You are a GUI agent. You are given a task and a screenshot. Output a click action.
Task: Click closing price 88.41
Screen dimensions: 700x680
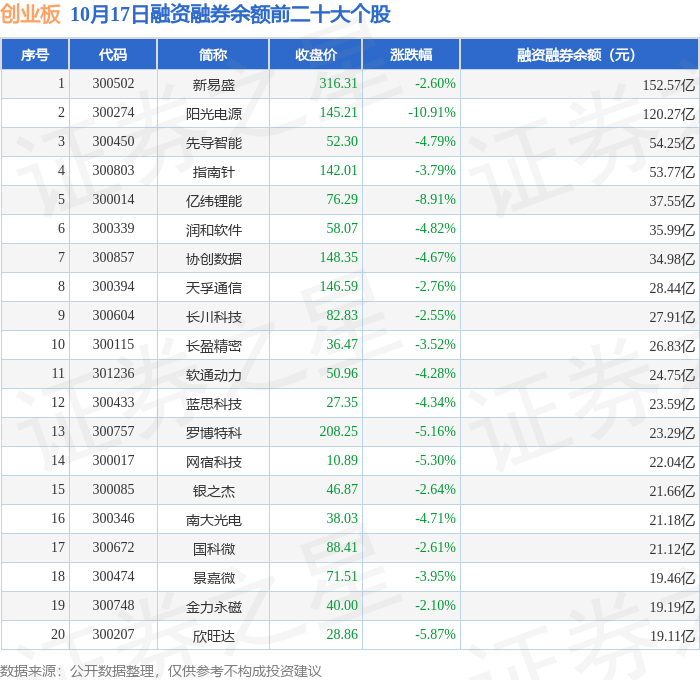(x=342, y=547)
